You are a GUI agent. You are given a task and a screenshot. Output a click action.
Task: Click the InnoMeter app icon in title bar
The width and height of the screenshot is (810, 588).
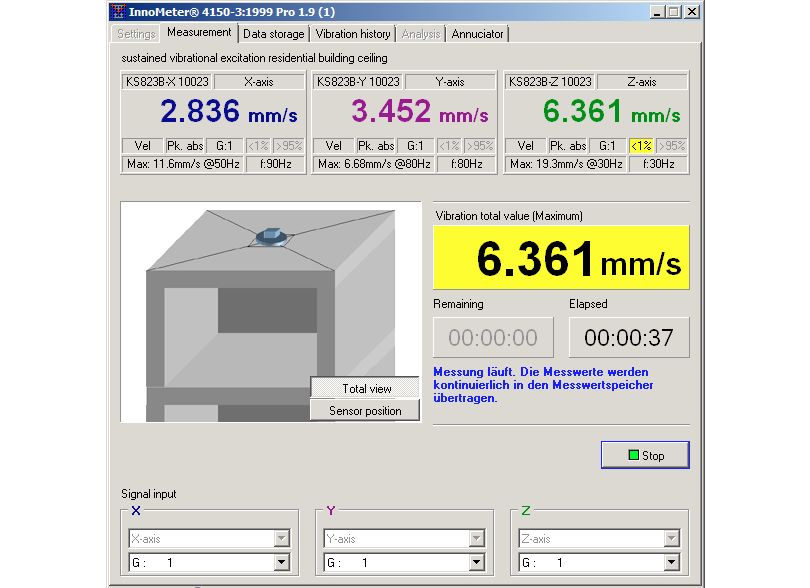119,12
